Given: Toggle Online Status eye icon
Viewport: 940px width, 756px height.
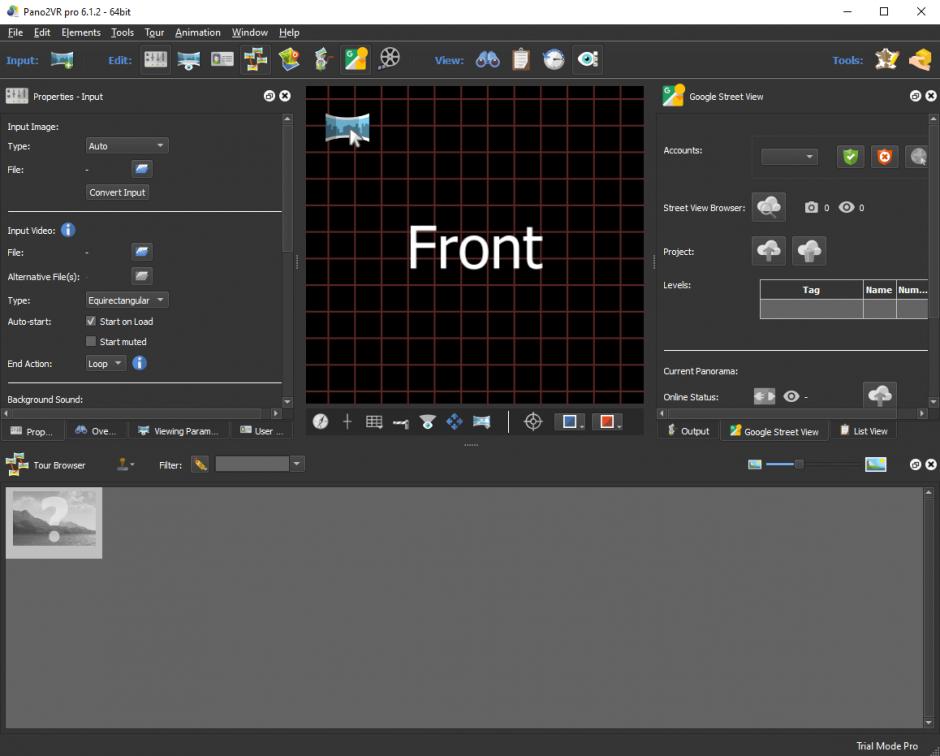Looking at the screenshot, I should coord(791,396).
